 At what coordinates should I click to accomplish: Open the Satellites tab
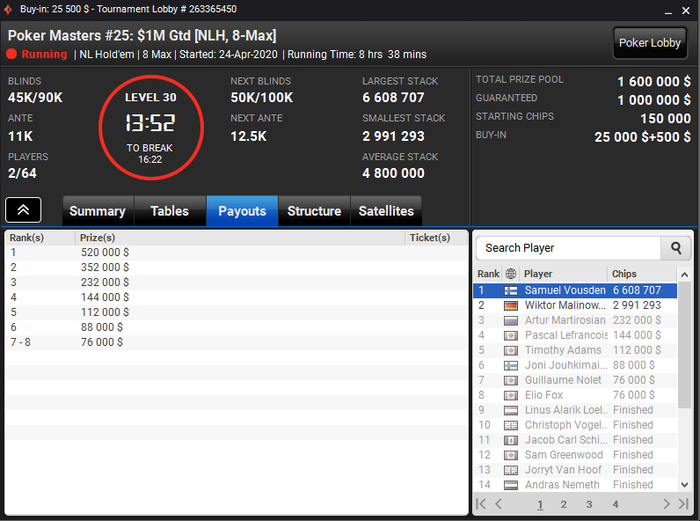click(386, 211)
